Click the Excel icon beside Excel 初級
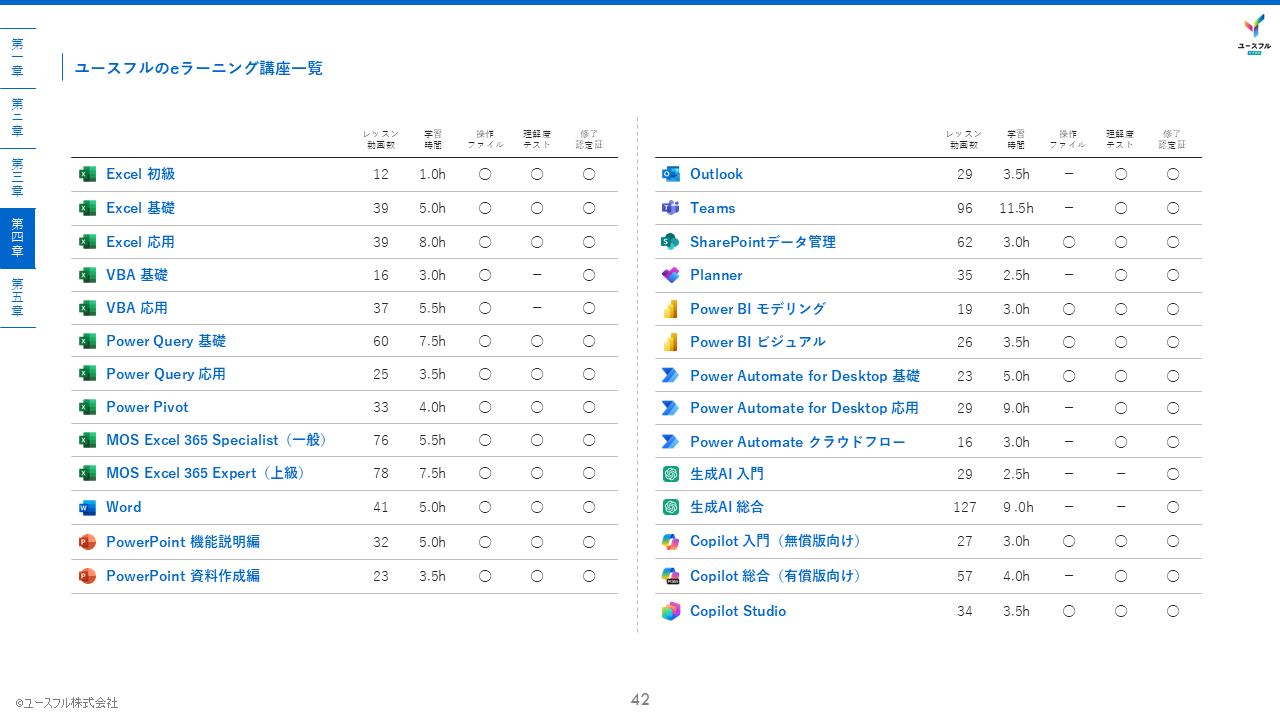Viewport: 1280px width, 720px height. coord(87,174)
